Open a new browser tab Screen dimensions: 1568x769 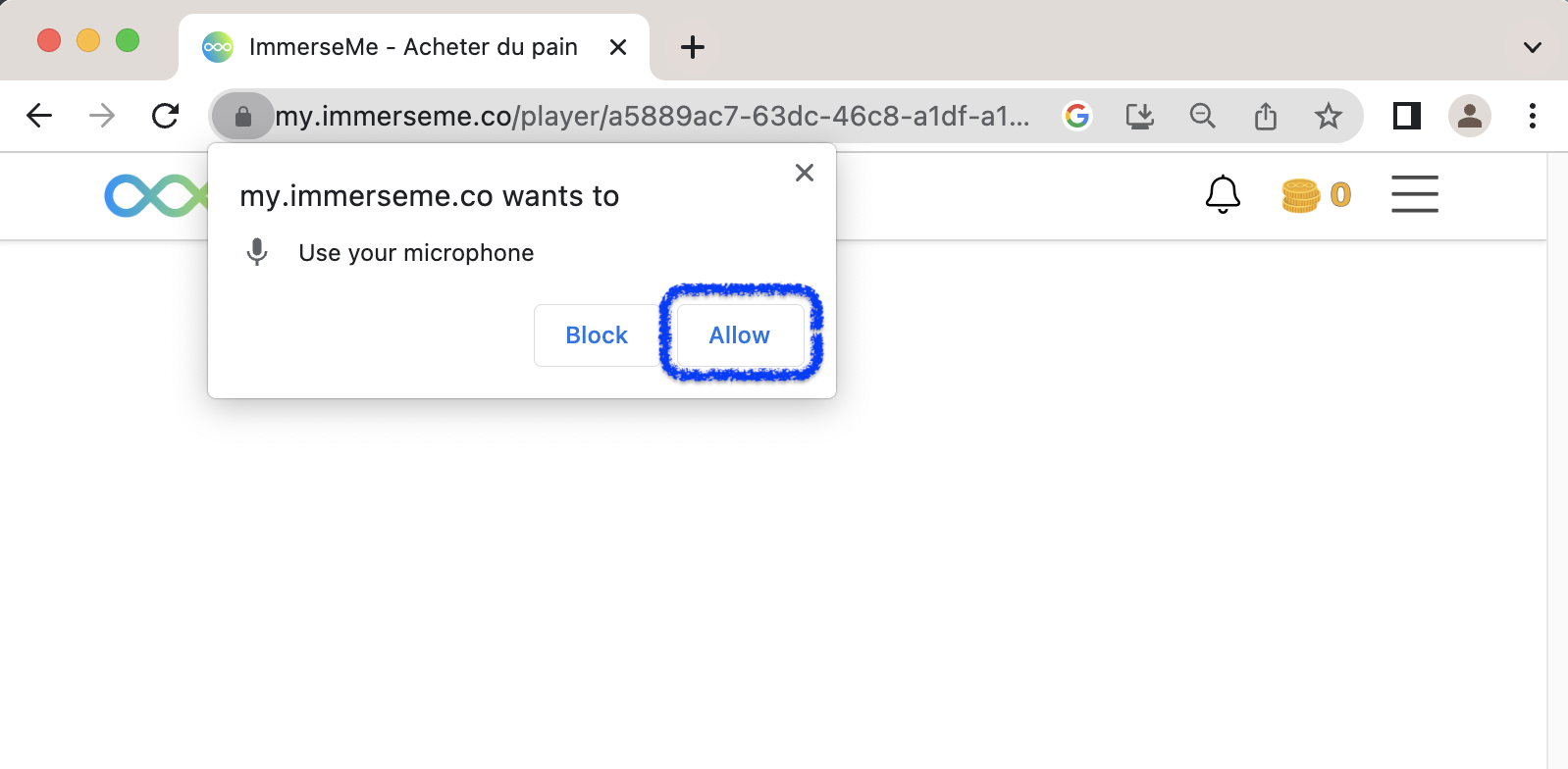coord(693,46)
